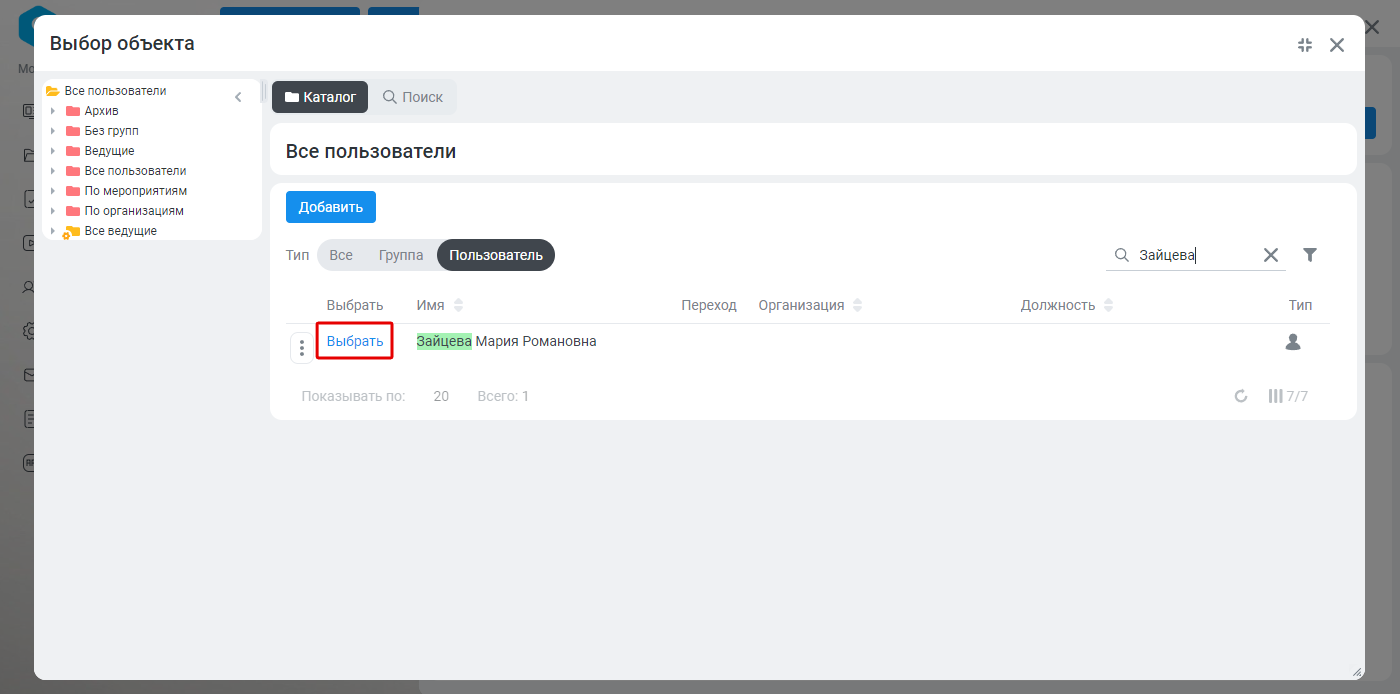Click the Добавить button
1400x694 pixels.
pyautogui.click(x=331, y=207)
